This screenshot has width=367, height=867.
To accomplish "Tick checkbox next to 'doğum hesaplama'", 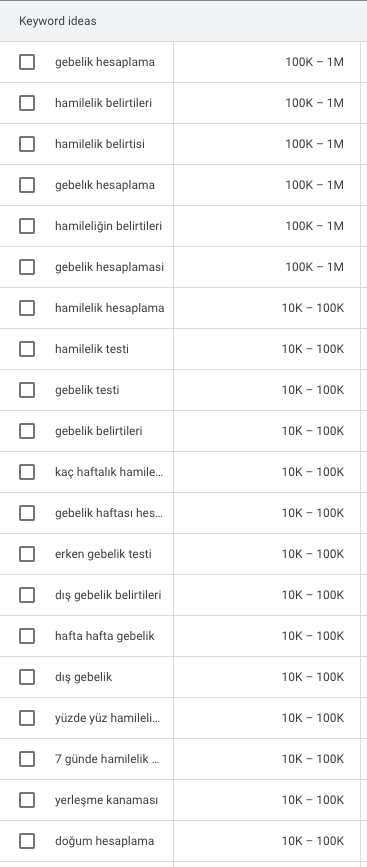I will (27, 841).
